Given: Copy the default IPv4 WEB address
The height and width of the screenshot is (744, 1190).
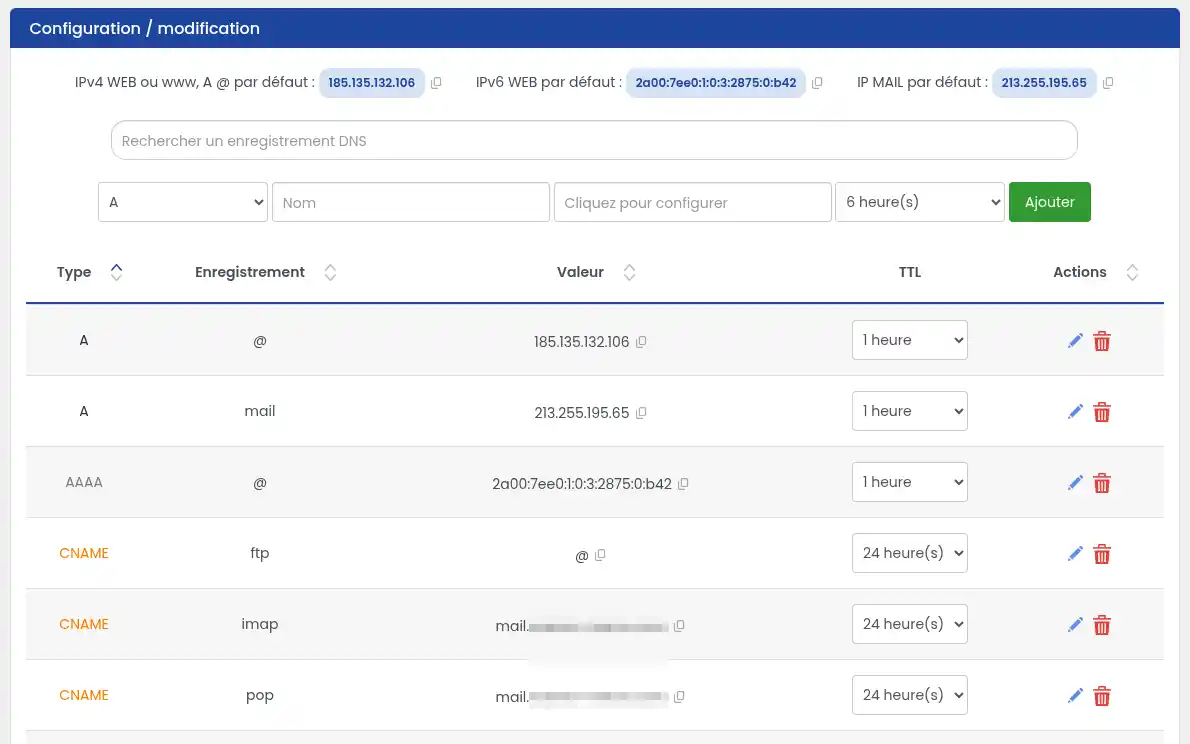Looking at the screenshot, I should pyautogui.click(x=436, y=83).
